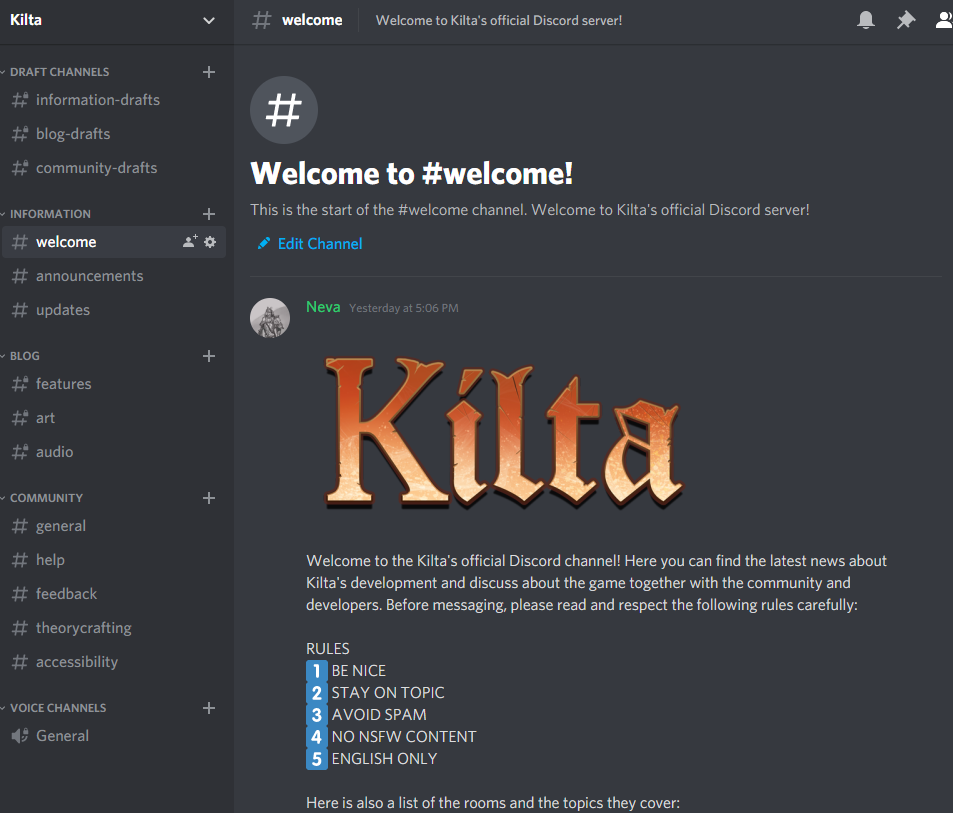The image size is (953, 813).
Task: Open the notification settings bell icon
Action: [866, 19]
